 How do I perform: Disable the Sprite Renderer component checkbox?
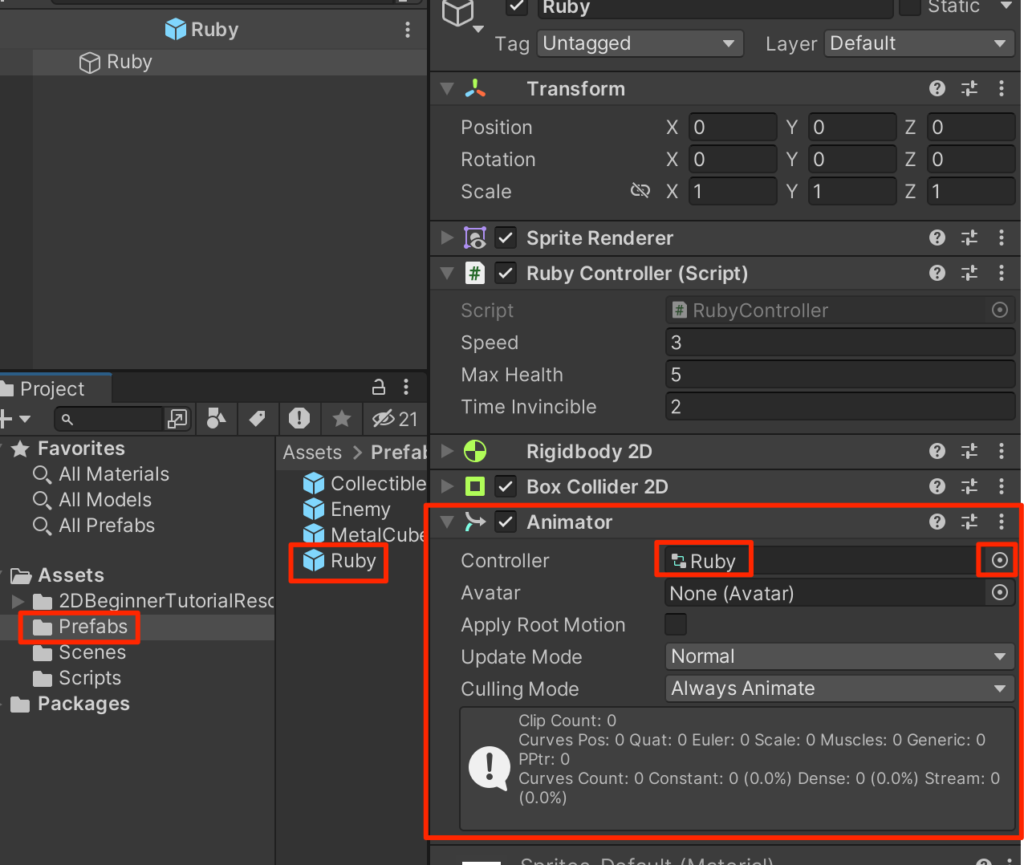click(x=505, y=238)
